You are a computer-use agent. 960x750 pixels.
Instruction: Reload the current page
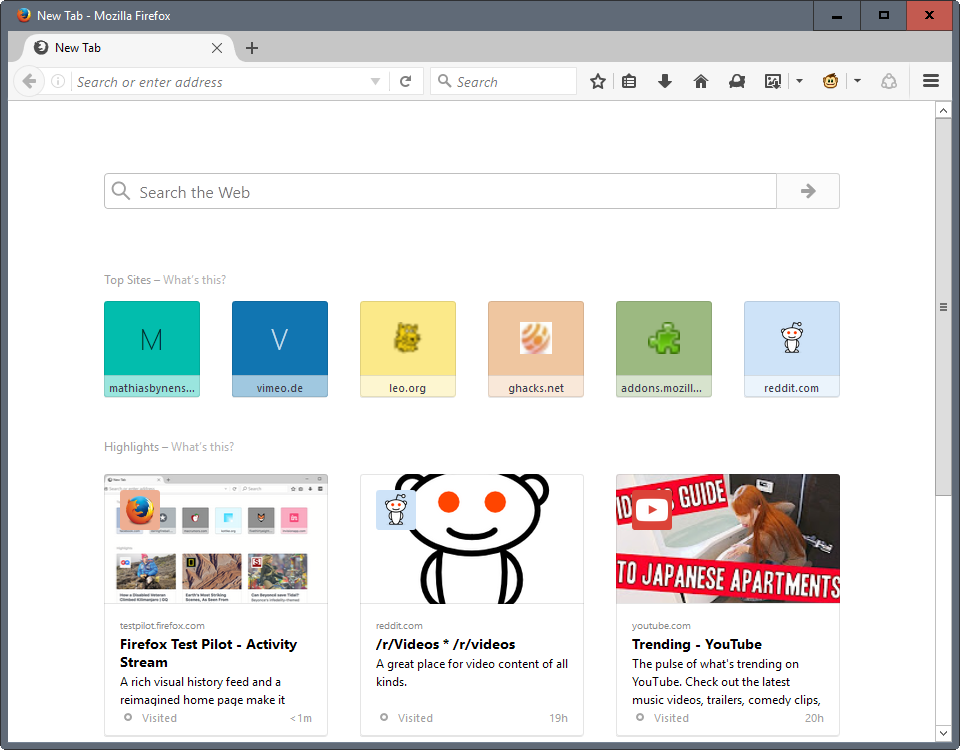(405, 81)
